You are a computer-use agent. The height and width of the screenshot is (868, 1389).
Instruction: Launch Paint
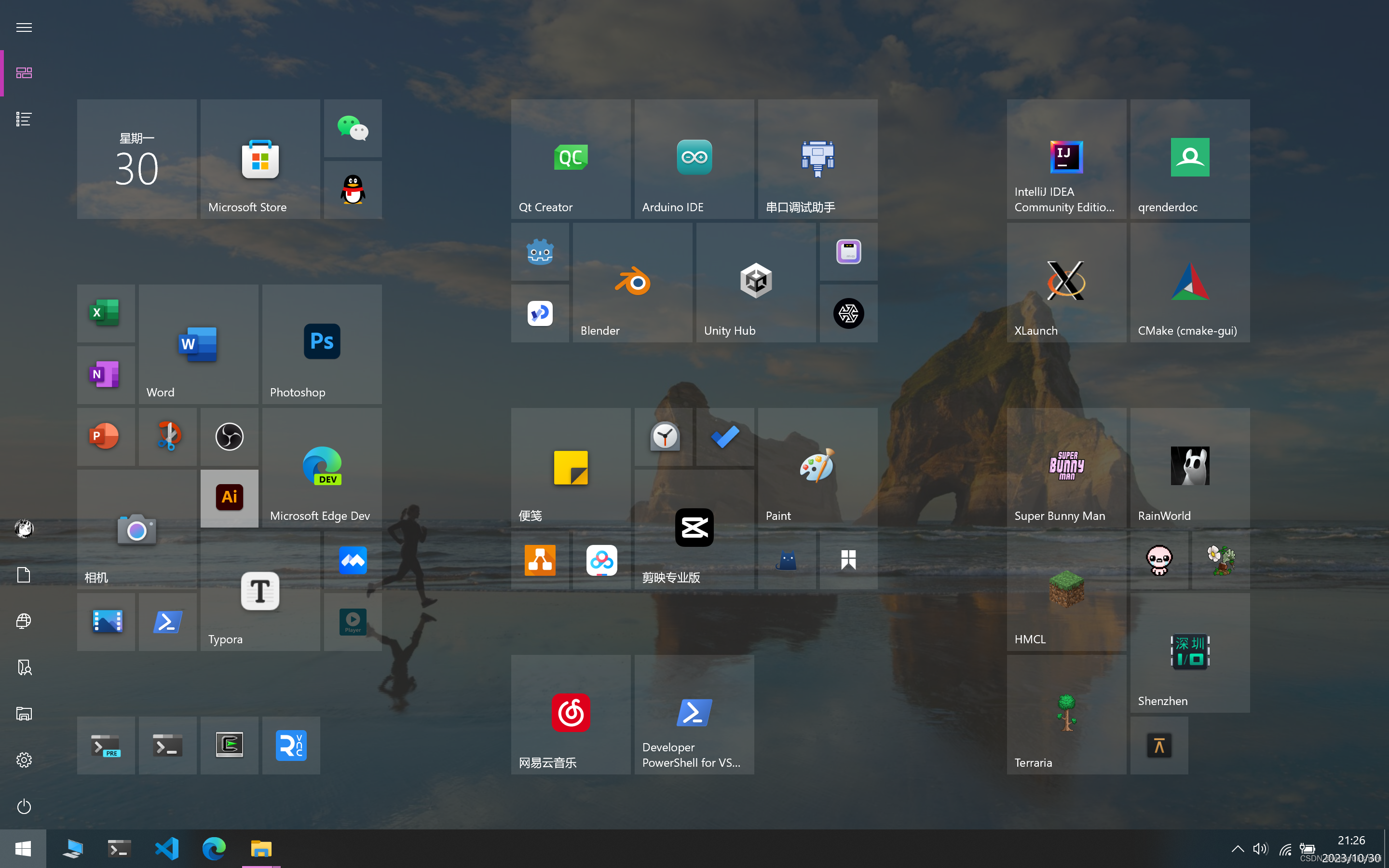click(x=817, y=468)
